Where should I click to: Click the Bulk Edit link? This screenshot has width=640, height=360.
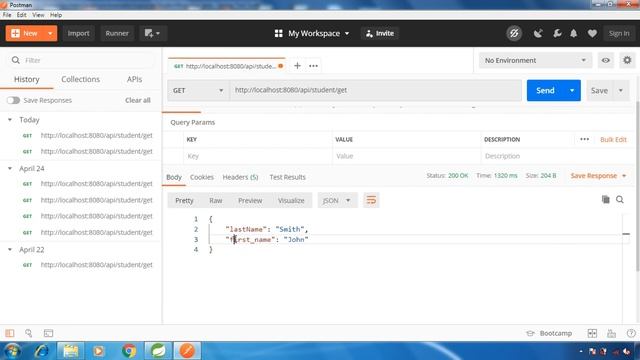(x=613, y=140)
